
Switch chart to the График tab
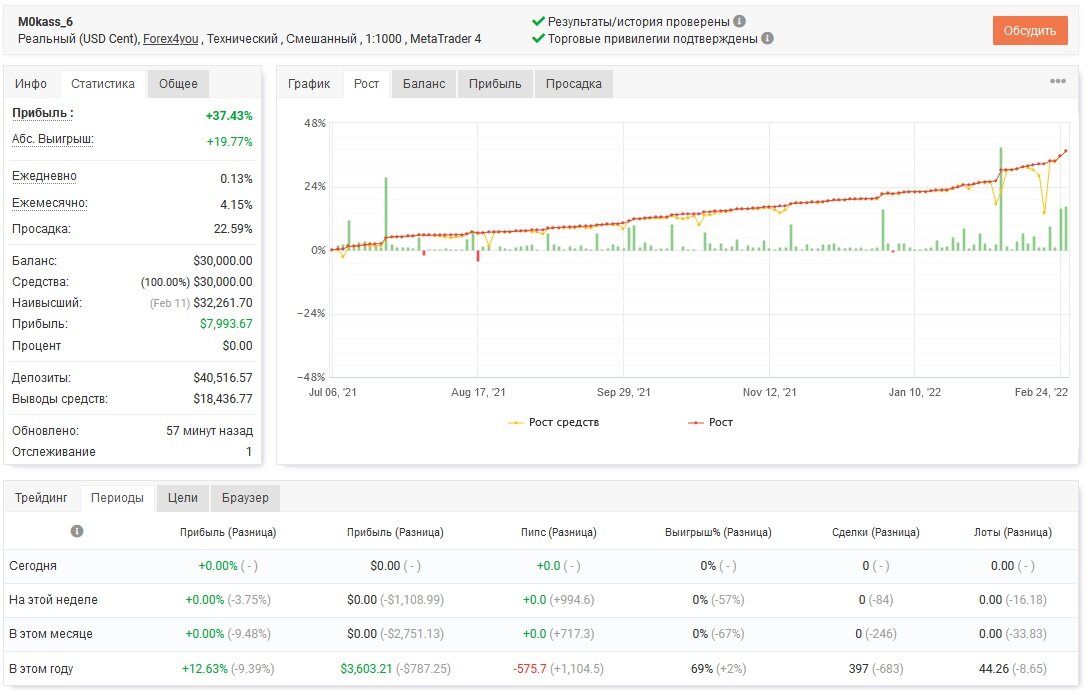click(x=309, y=84)
